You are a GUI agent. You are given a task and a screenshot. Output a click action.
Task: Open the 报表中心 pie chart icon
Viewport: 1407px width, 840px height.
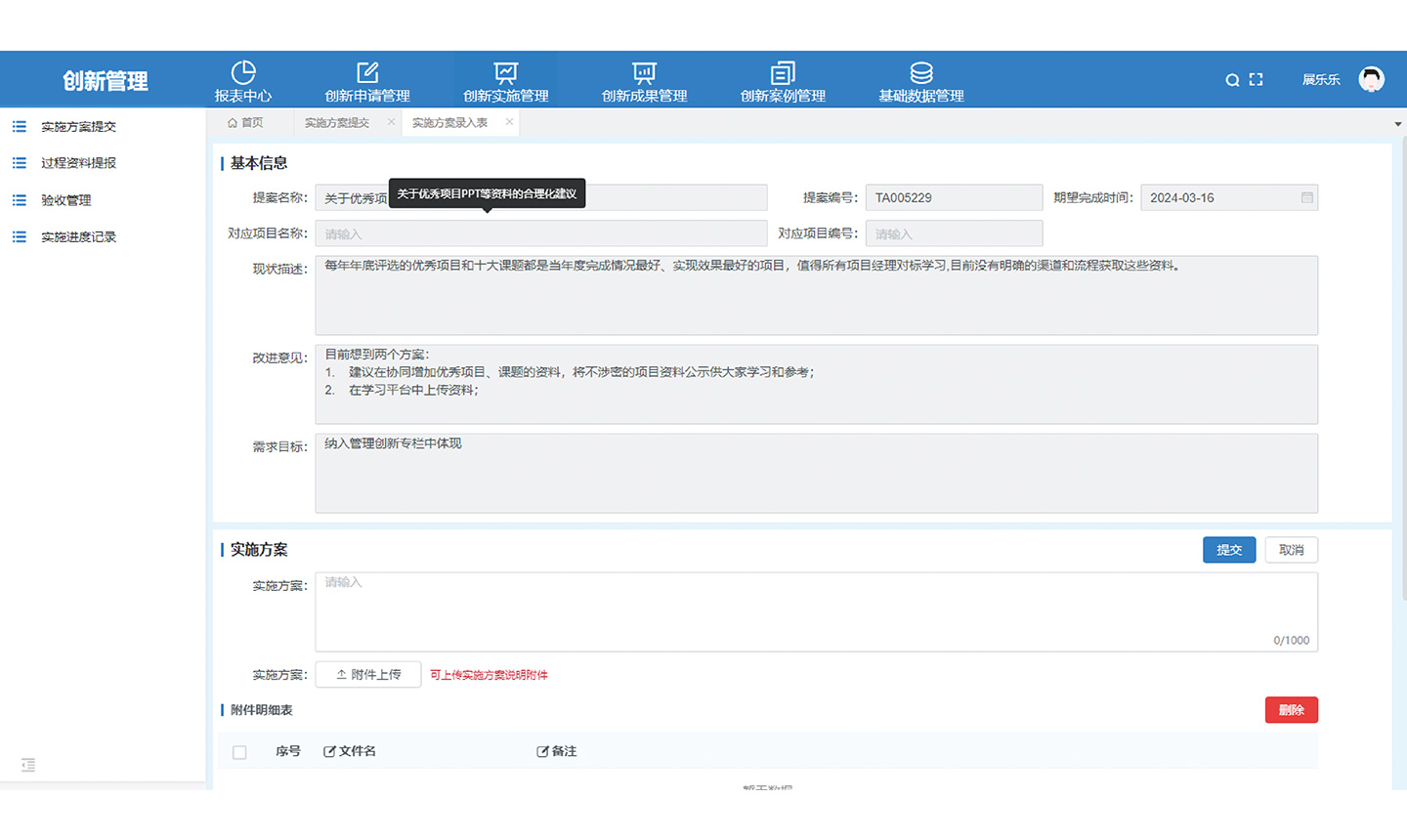243,73
